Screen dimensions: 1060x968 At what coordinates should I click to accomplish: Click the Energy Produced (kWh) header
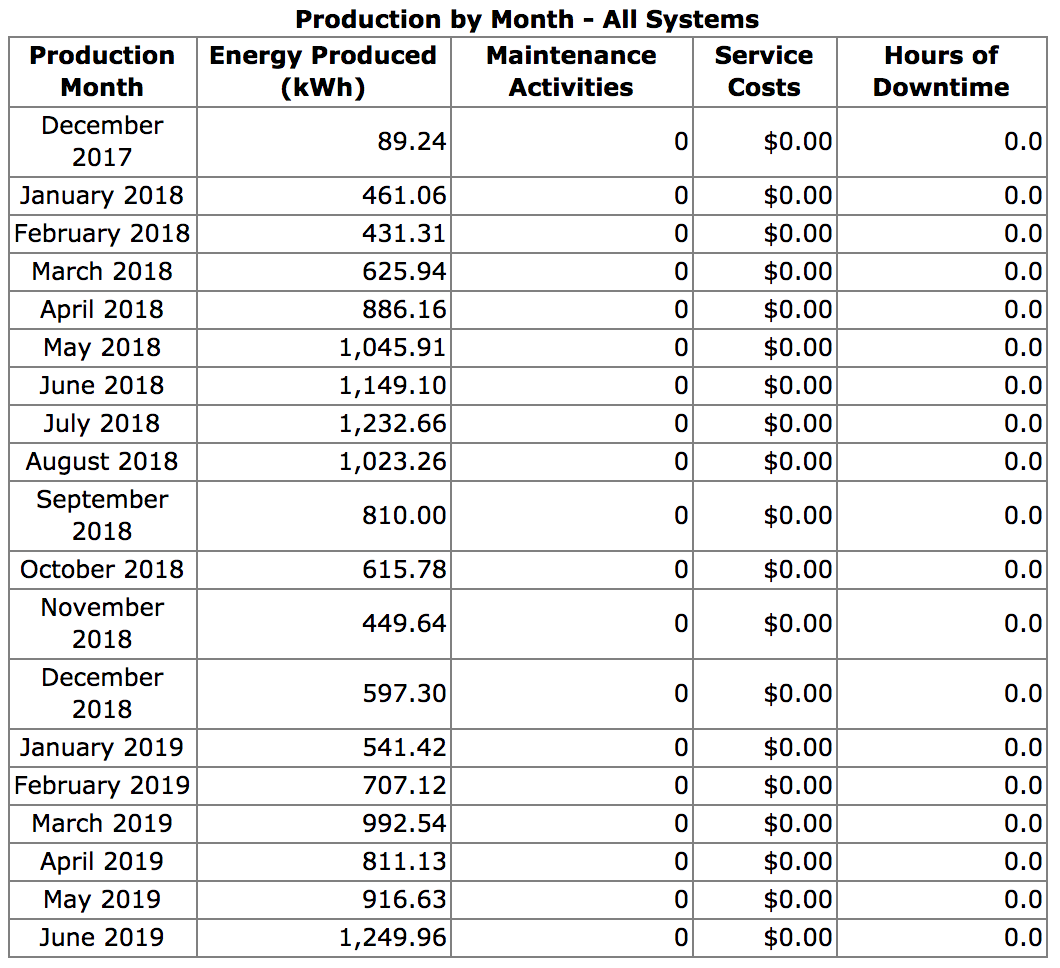(322, 71)
